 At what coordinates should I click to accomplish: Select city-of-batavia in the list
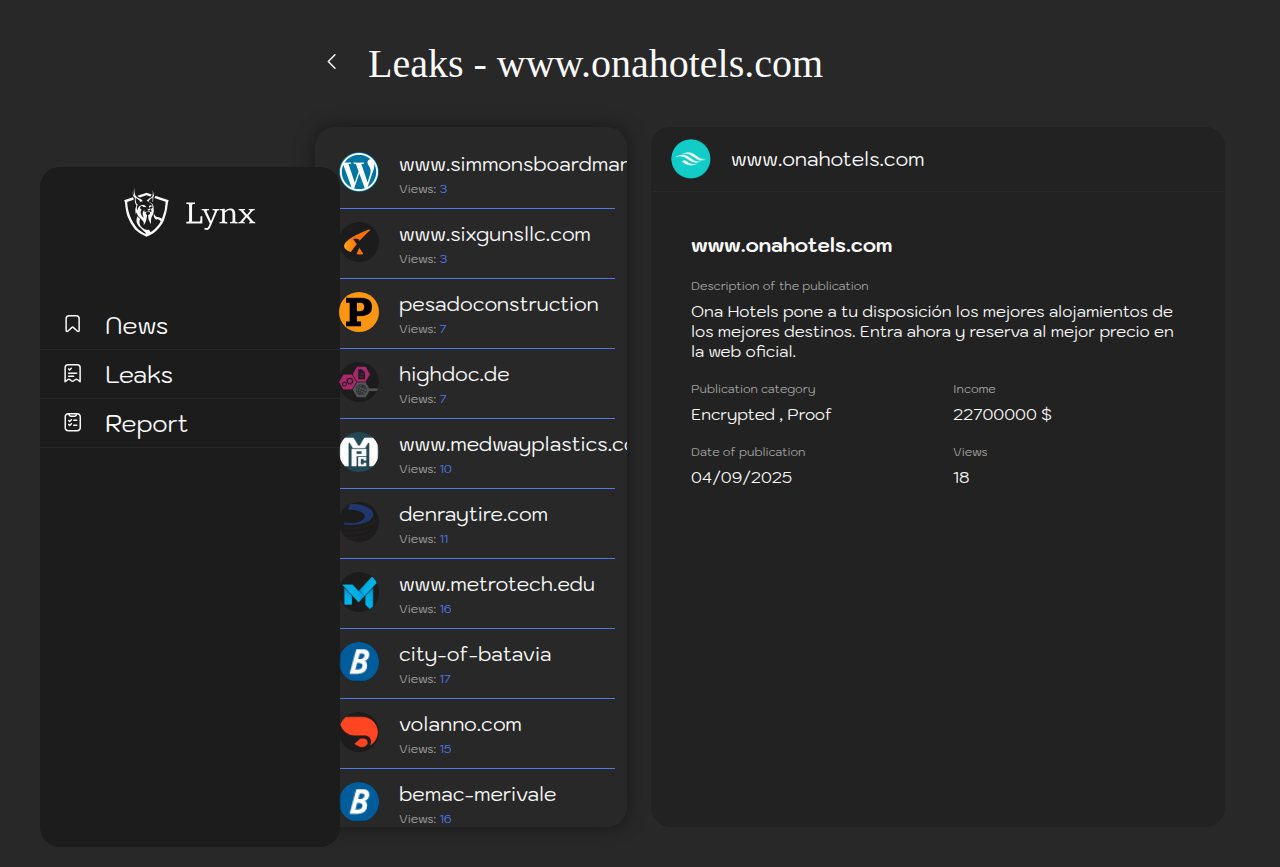tap(477, 663)
